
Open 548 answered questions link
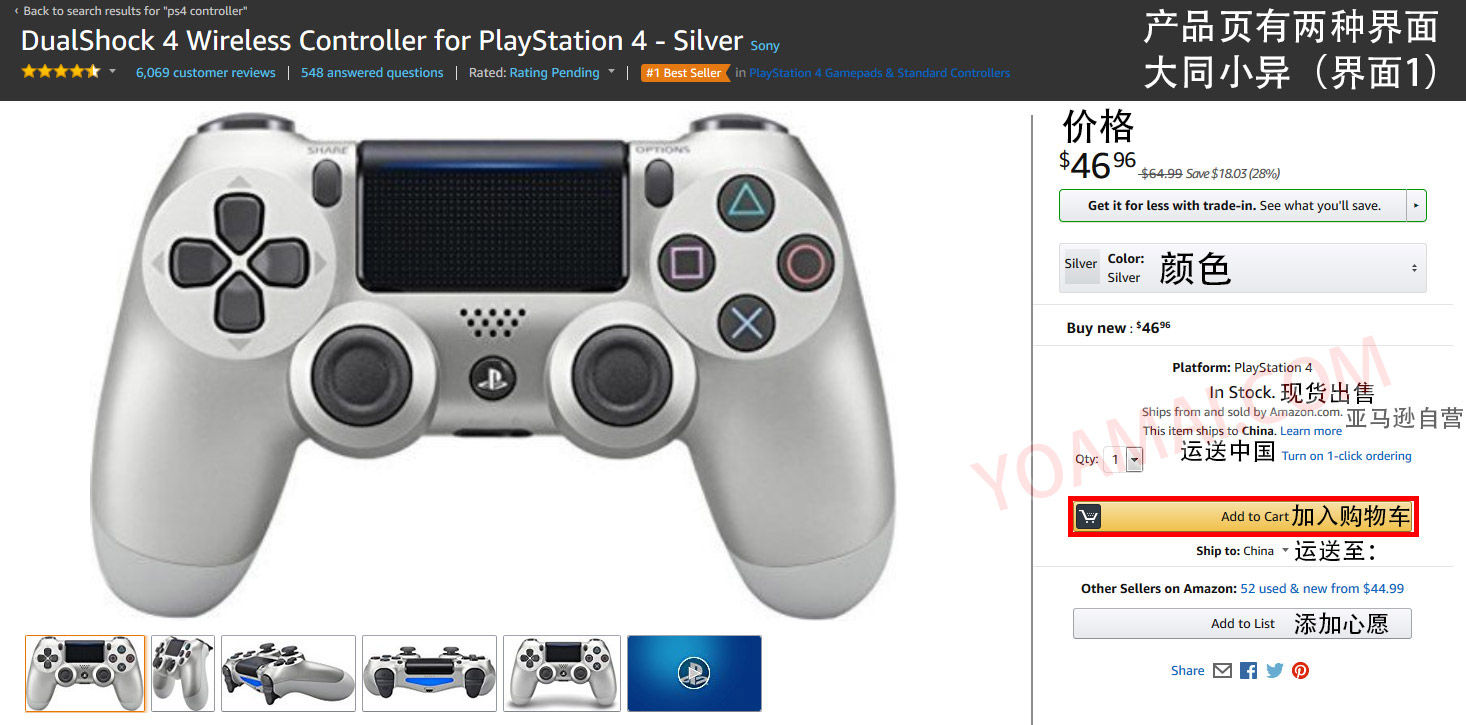(372, 73)
